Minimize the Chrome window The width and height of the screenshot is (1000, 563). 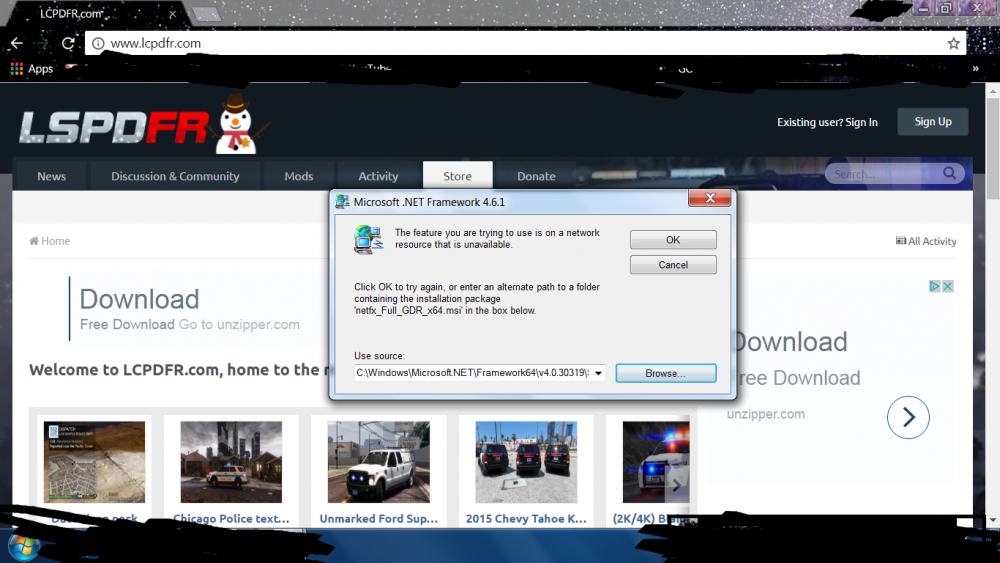(x=922, y=8)
